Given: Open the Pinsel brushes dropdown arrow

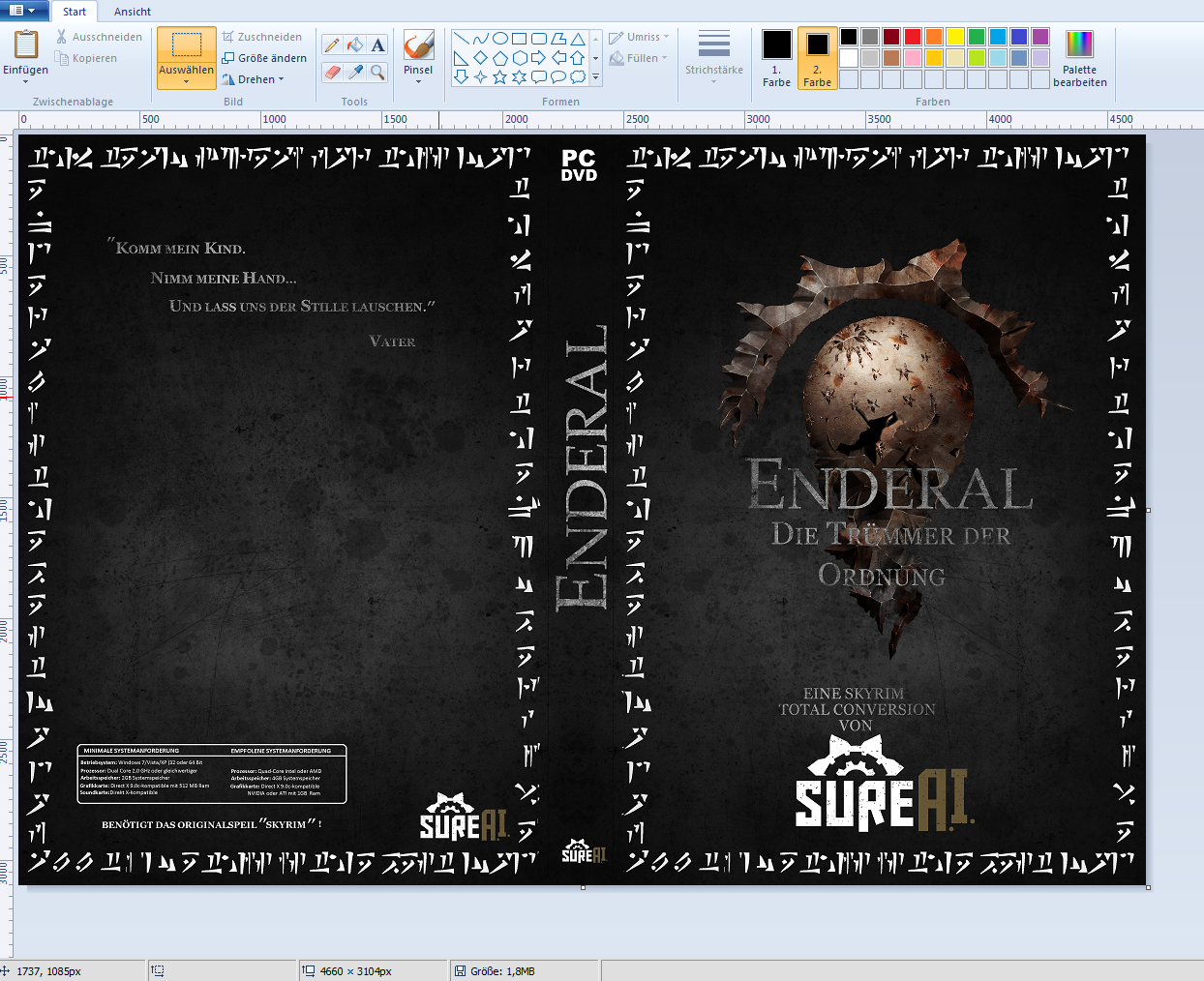Looking at the screenshot, I should point(418,81).
